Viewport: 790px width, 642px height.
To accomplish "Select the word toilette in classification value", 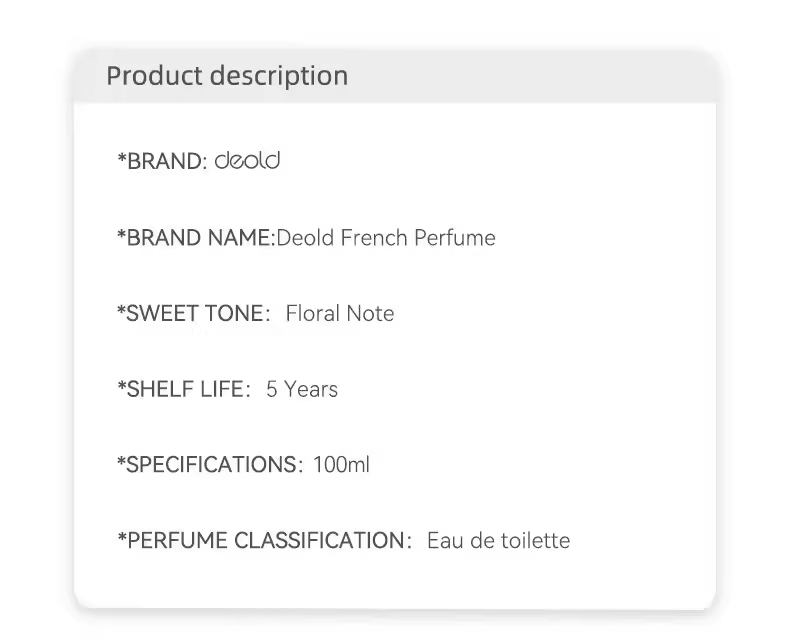I will click(534, 541).
